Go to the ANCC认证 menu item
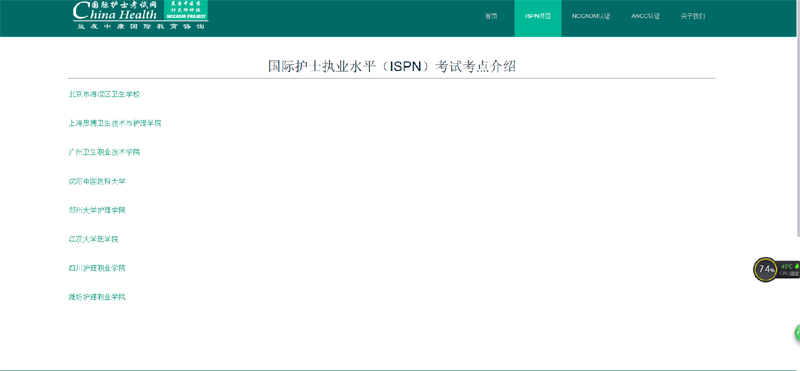The width and height of the screenshot is (800, 371). click(645, 16)
